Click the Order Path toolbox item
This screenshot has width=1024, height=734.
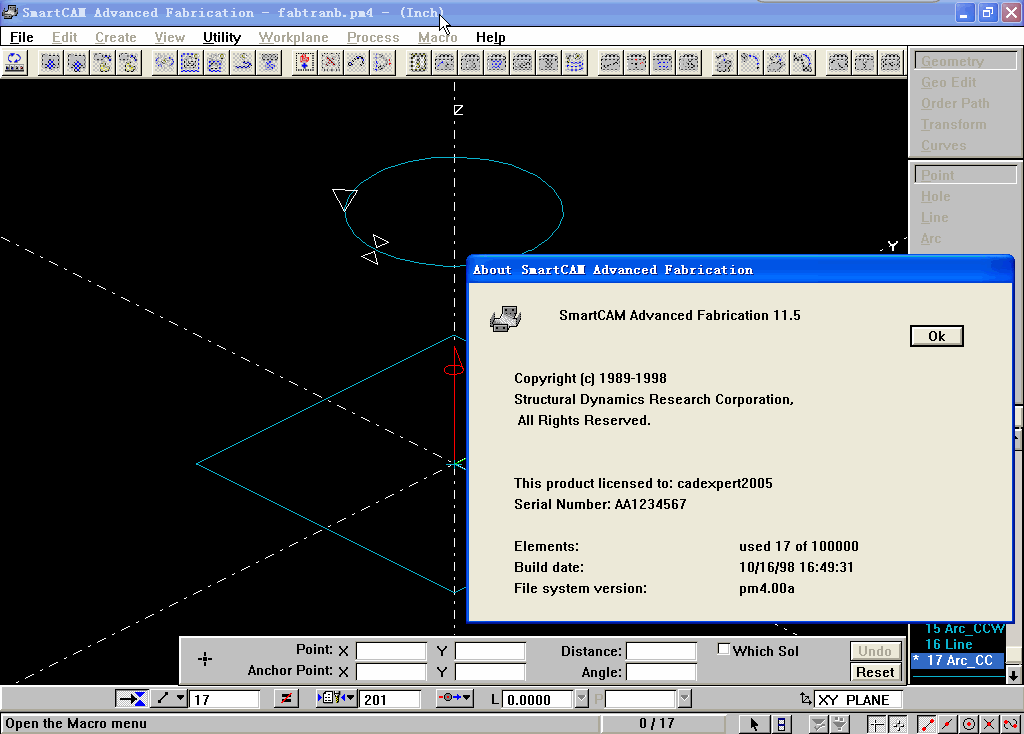point(955,103)
